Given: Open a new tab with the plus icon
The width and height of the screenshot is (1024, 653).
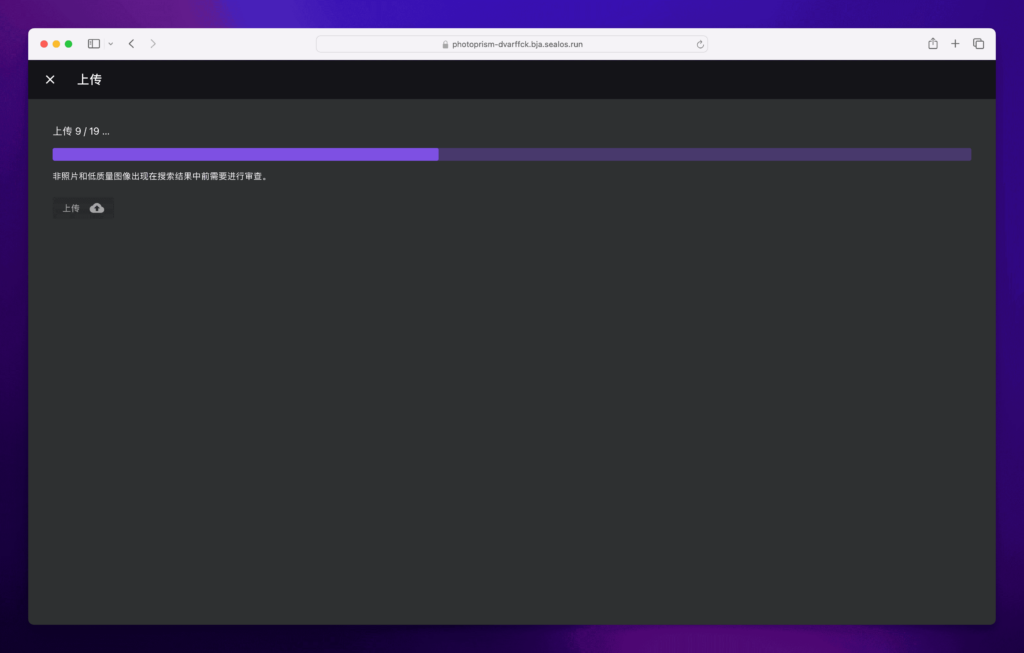Looking at the screenshot, I should [955, 44].
